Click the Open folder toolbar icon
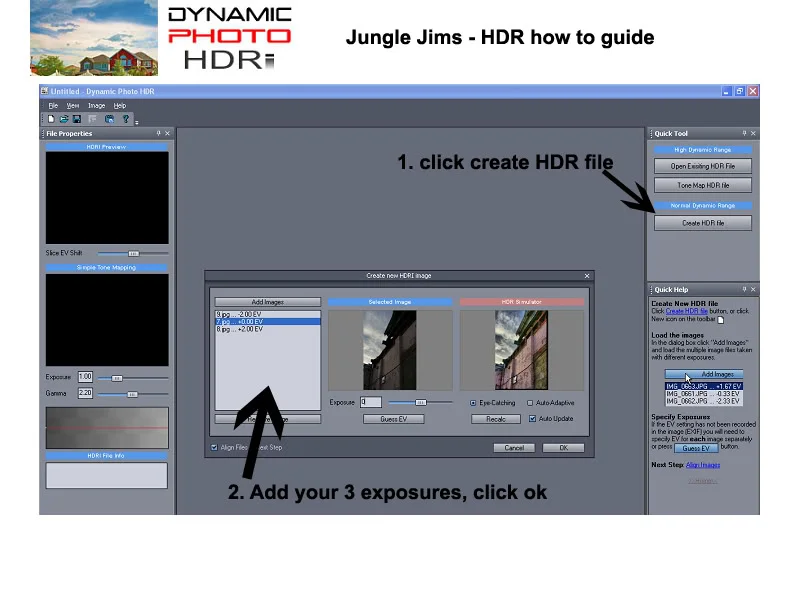This screenshot has height=600, width=800. (64, 119)
